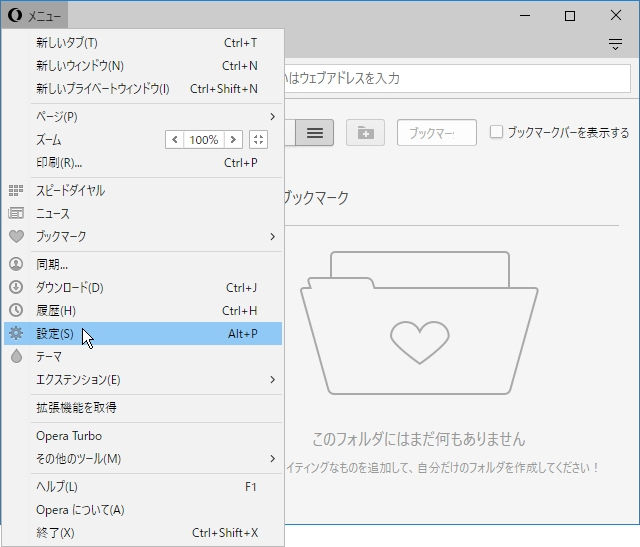Click このフォルダにはまだ何もありません text
The height and width of the screenshot is (547, 640).
point(419,439)
